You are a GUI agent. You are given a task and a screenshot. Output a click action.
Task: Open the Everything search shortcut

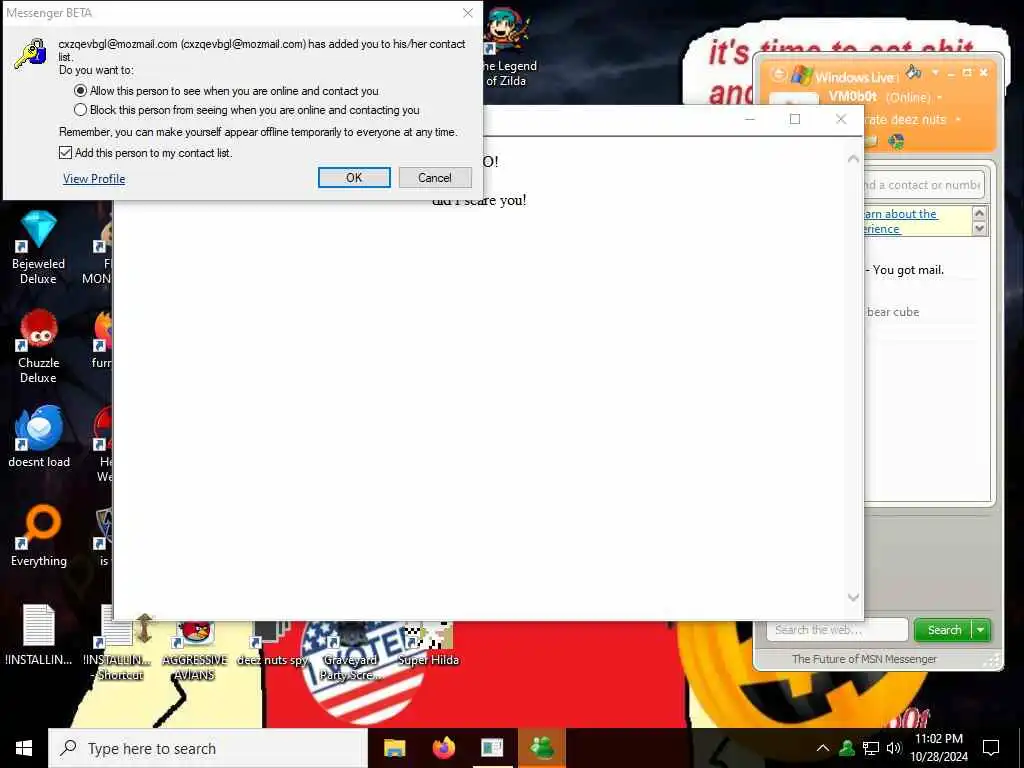39,536
